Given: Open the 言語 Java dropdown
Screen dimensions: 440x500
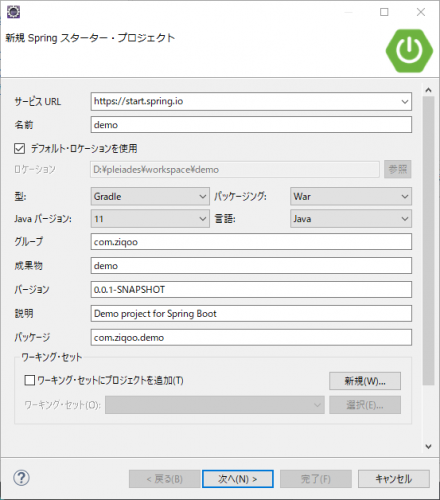Looking at the screenshot, I should [351, 219].
